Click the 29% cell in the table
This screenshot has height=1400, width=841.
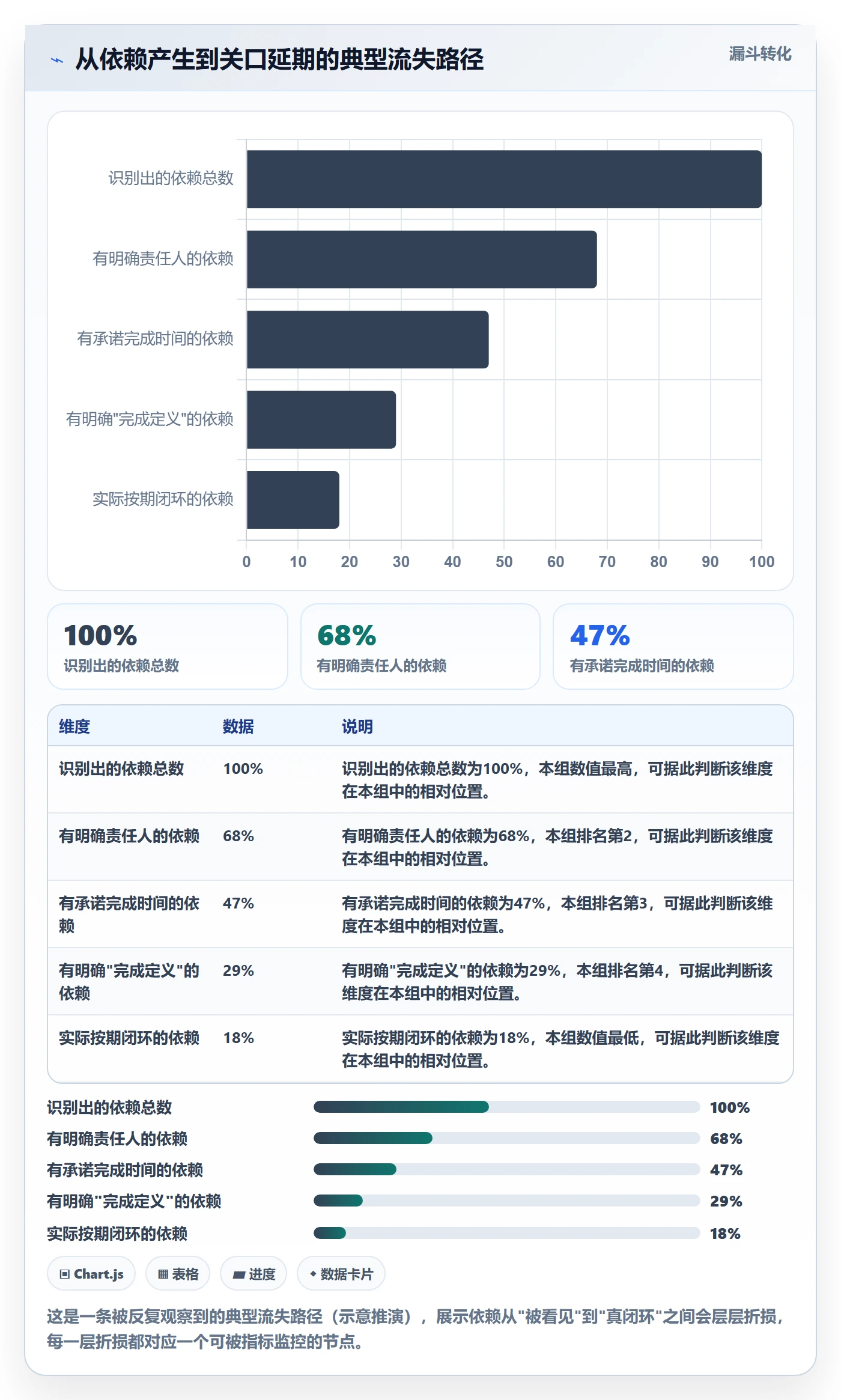click(238, 970)
